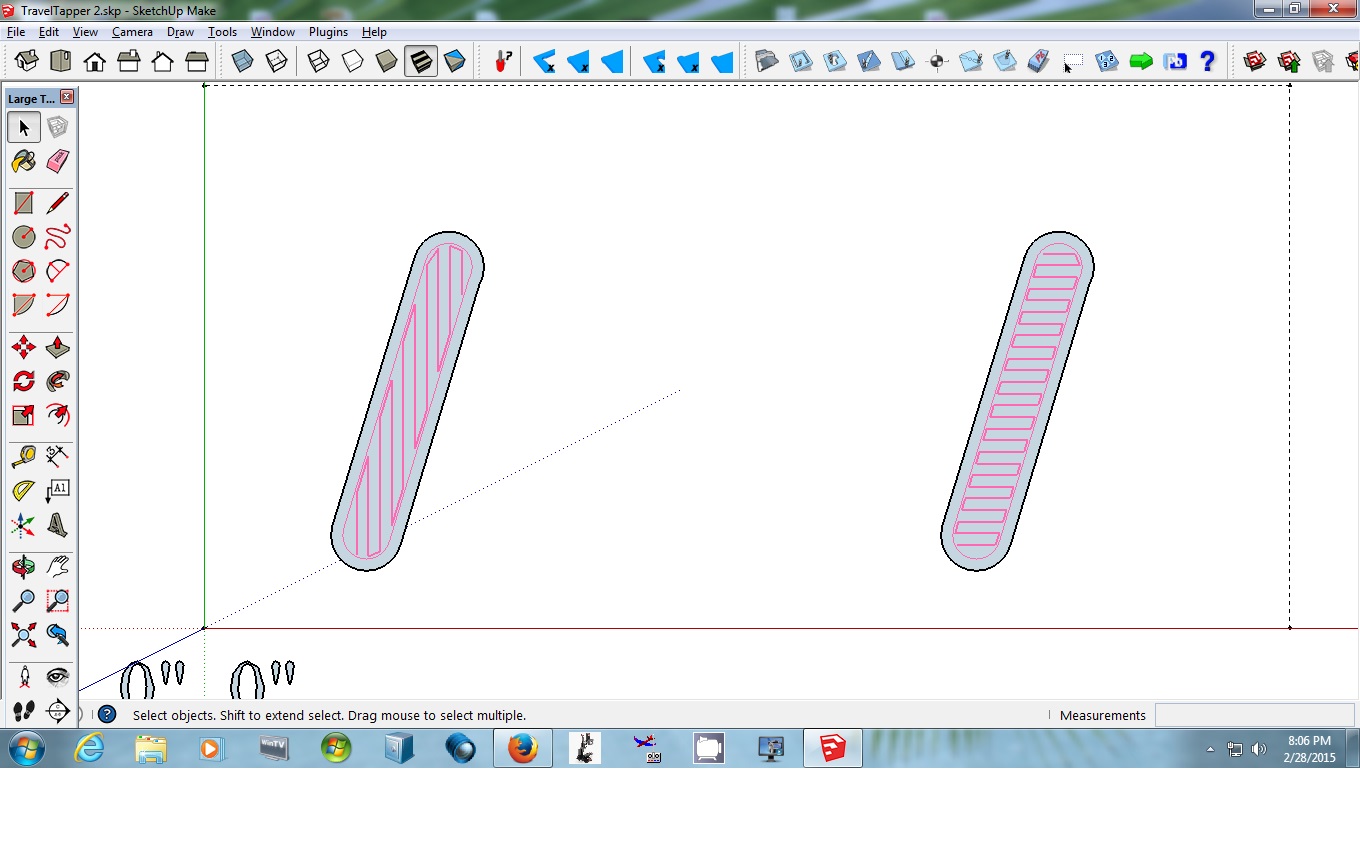The width and height of the screenshot is (1360, 857).
Task: Click the Measurements input box
Action: point(1254,715)
